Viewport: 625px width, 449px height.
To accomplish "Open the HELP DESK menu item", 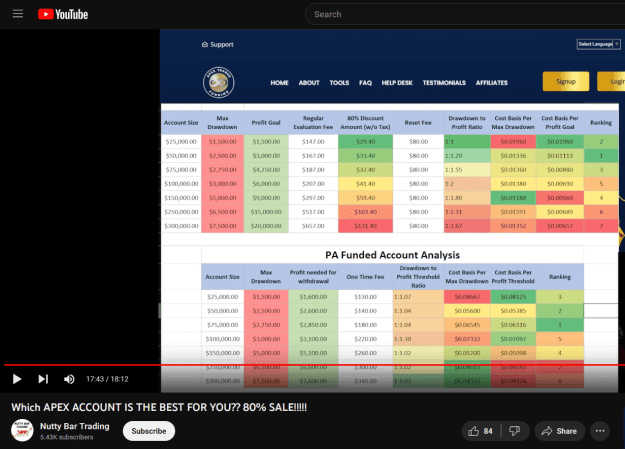I will point(397,83).
